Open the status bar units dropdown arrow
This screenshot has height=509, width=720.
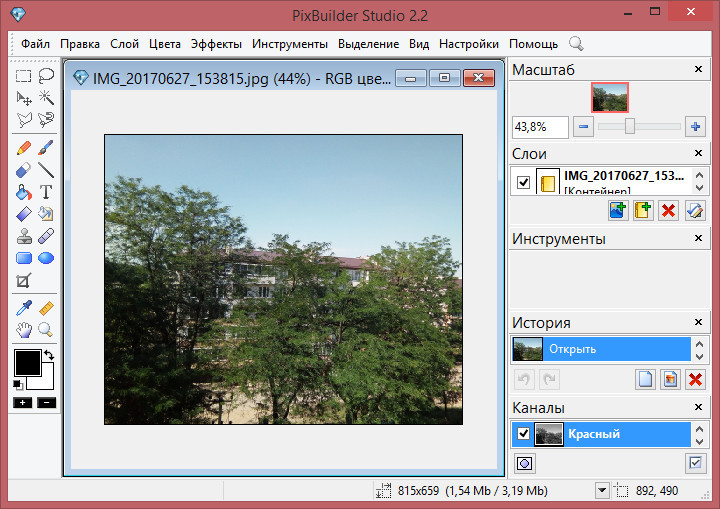click(602, 491)
